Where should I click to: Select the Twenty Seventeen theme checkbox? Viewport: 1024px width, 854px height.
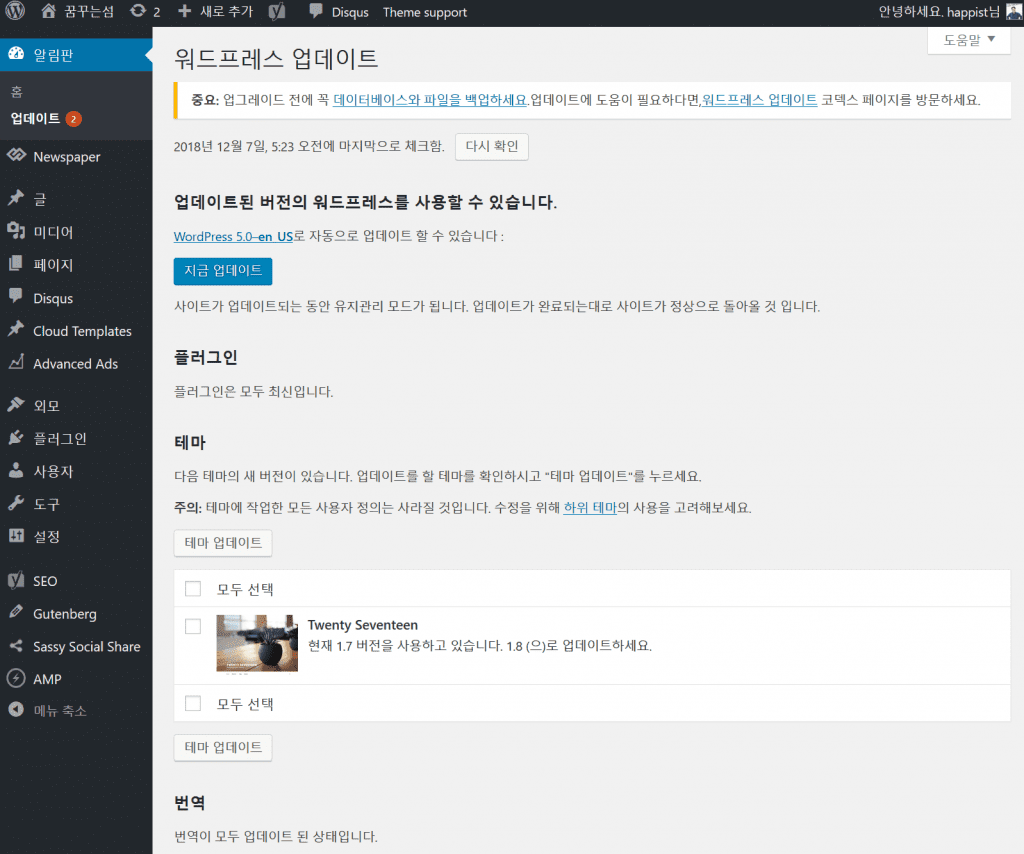pos(193,626)
